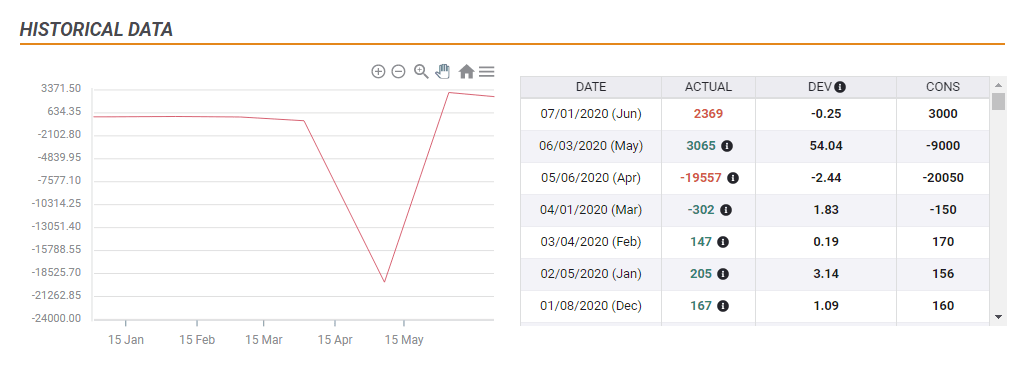Click the HISTORICAL DATA heading

click(96, 29)
